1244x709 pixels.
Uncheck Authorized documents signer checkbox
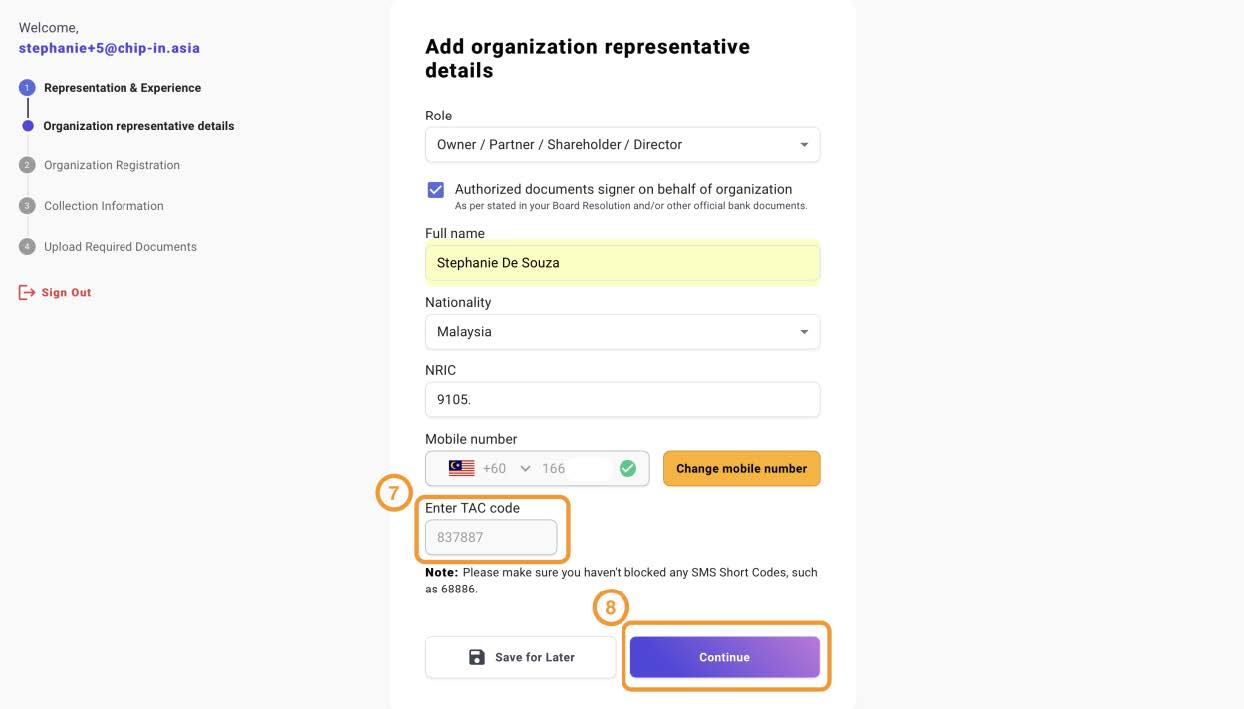[436, 190]
